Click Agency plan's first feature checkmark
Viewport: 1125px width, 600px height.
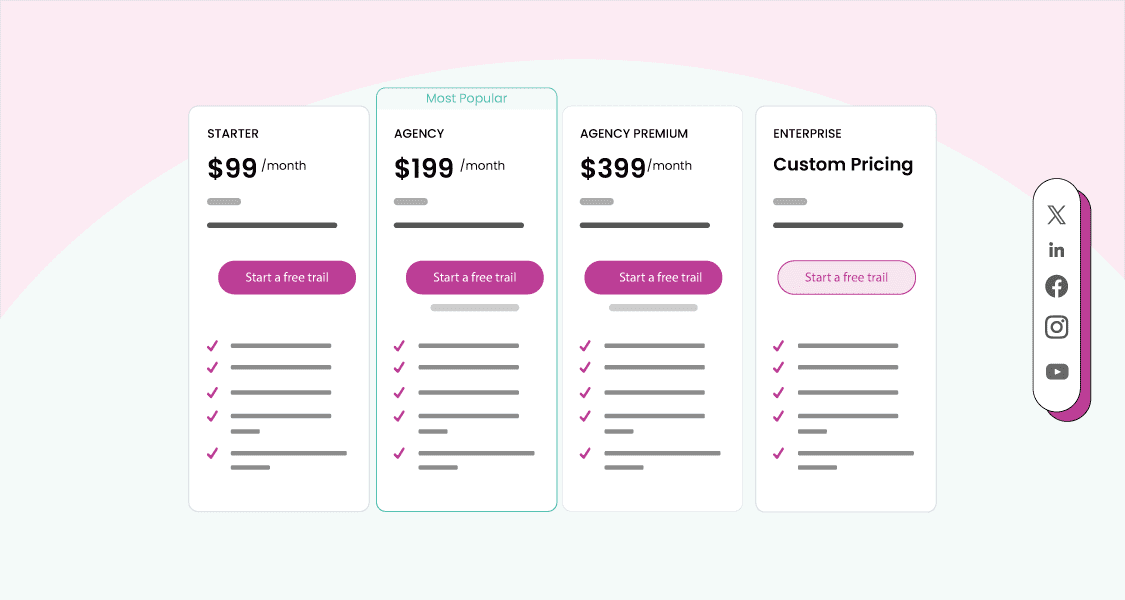tap(399, 346)
